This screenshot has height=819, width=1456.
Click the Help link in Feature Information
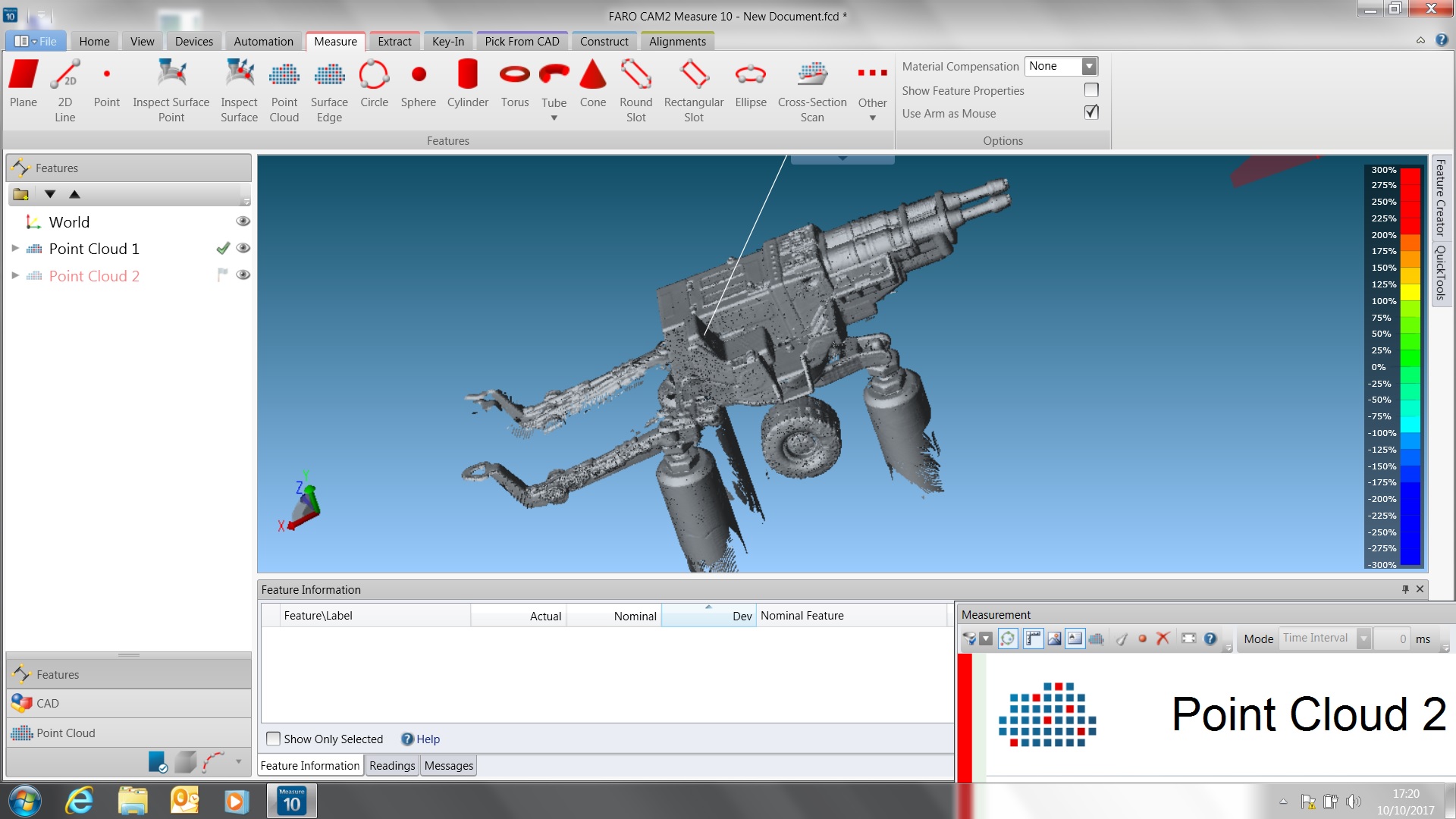(428, 739)
